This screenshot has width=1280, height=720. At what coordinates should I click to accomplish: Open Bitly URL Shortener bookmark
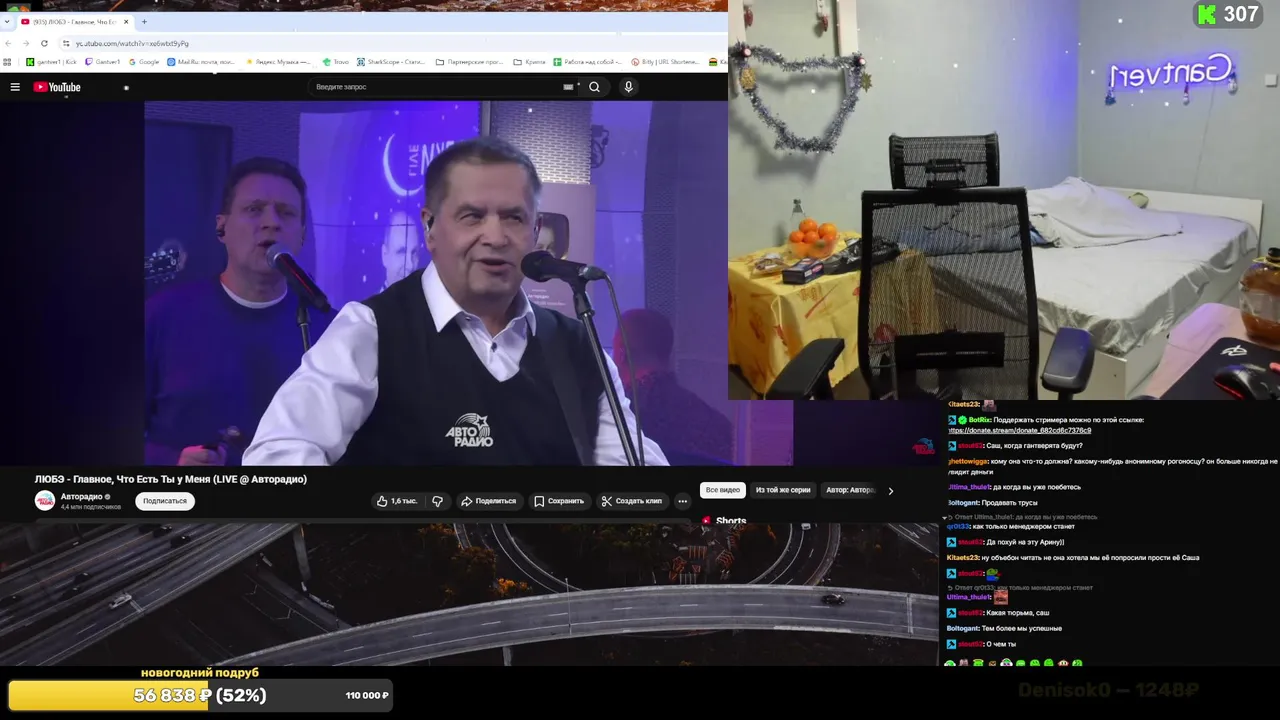pos(665,62)
